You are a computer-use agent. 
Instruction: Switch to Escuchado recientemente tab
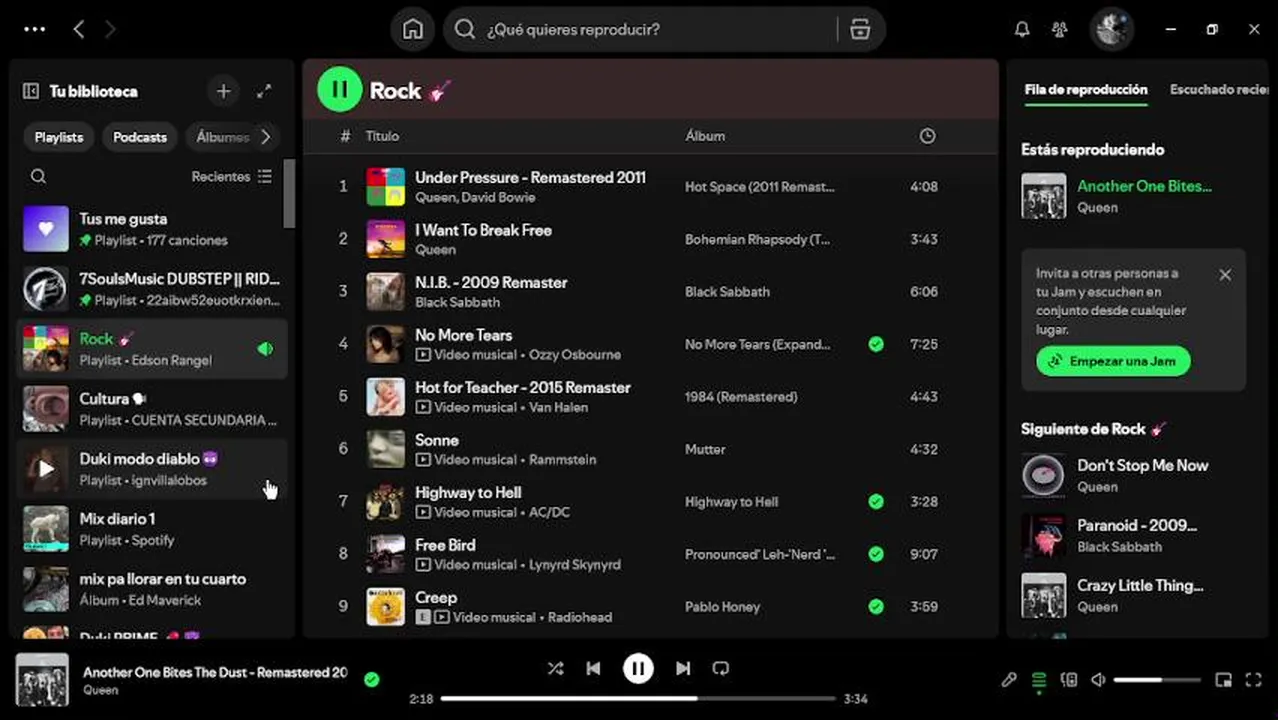(1220, 89)
